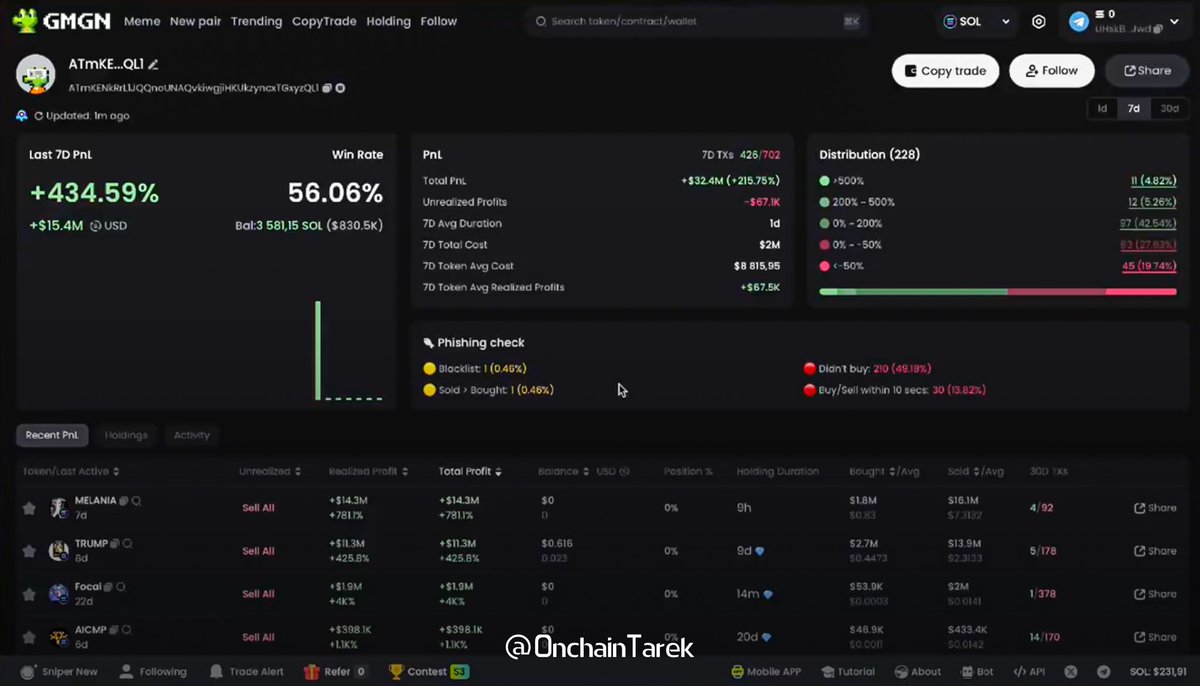Viewport: 1200px width, 686px height.
Task: Click the Follow wallet button
Action: coord(1052,71)
